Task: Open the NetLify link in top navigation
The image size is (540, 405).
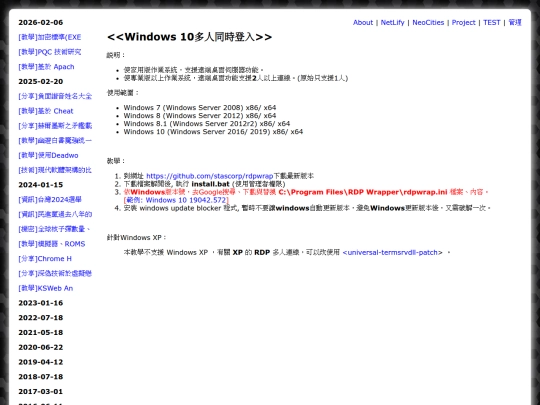Action: click(x=392, y=22)
